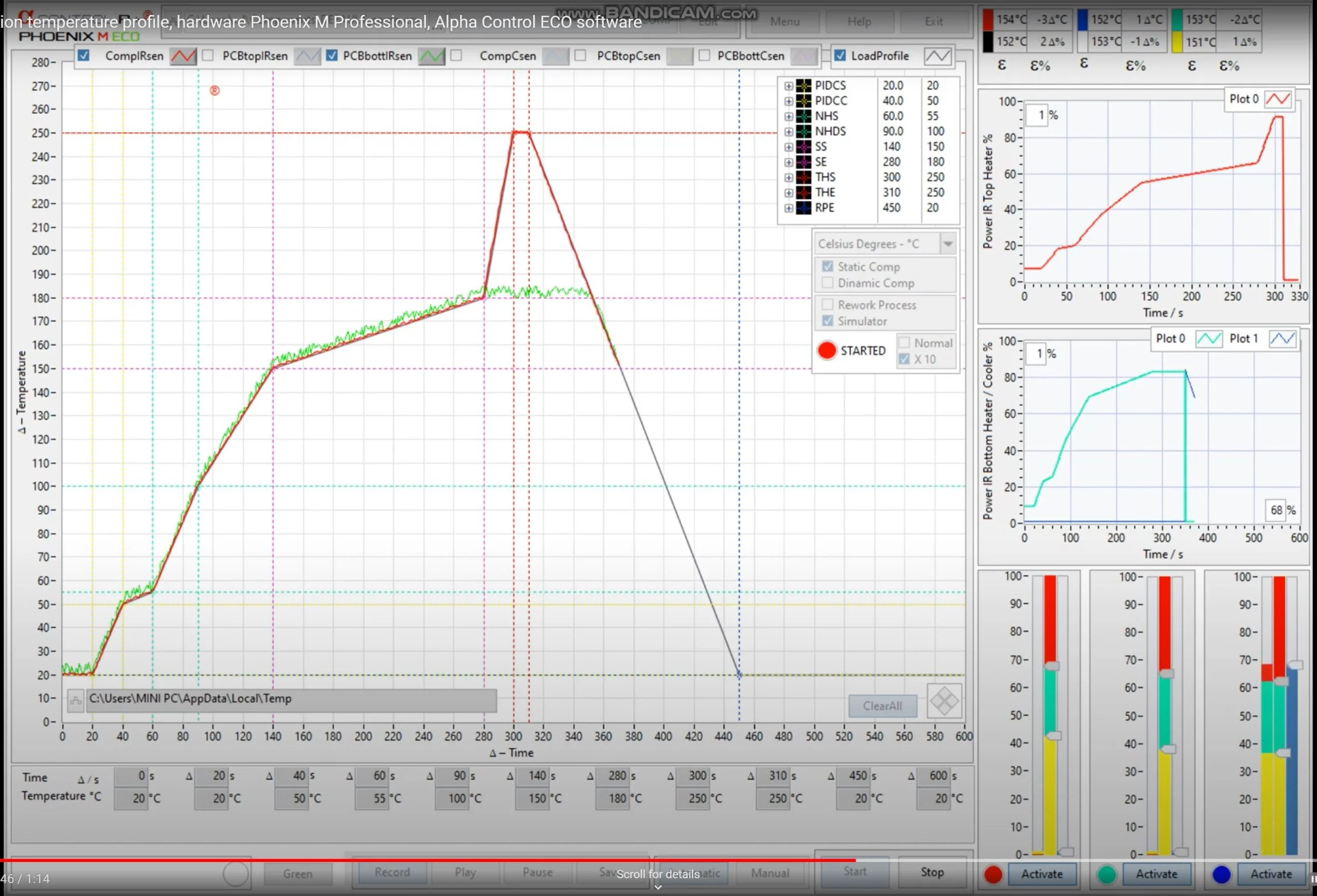Enable the CompCsen checkbox
The width and height of the screenshot is (1317, 896).
456,56
